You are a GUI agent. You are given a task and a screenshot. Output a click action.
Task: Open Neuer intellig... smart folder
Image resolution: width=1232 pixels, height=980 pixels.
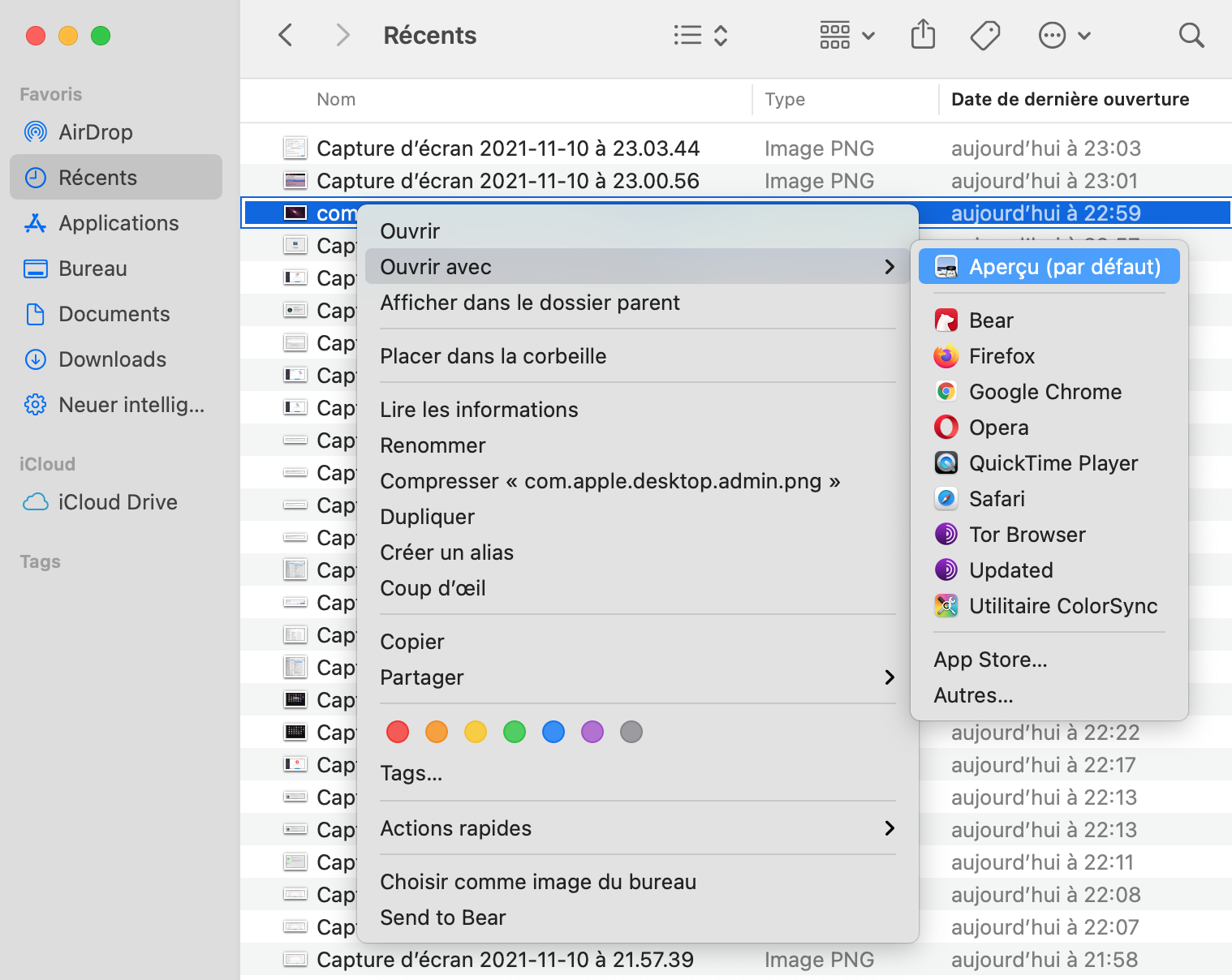tap(116, 405)
